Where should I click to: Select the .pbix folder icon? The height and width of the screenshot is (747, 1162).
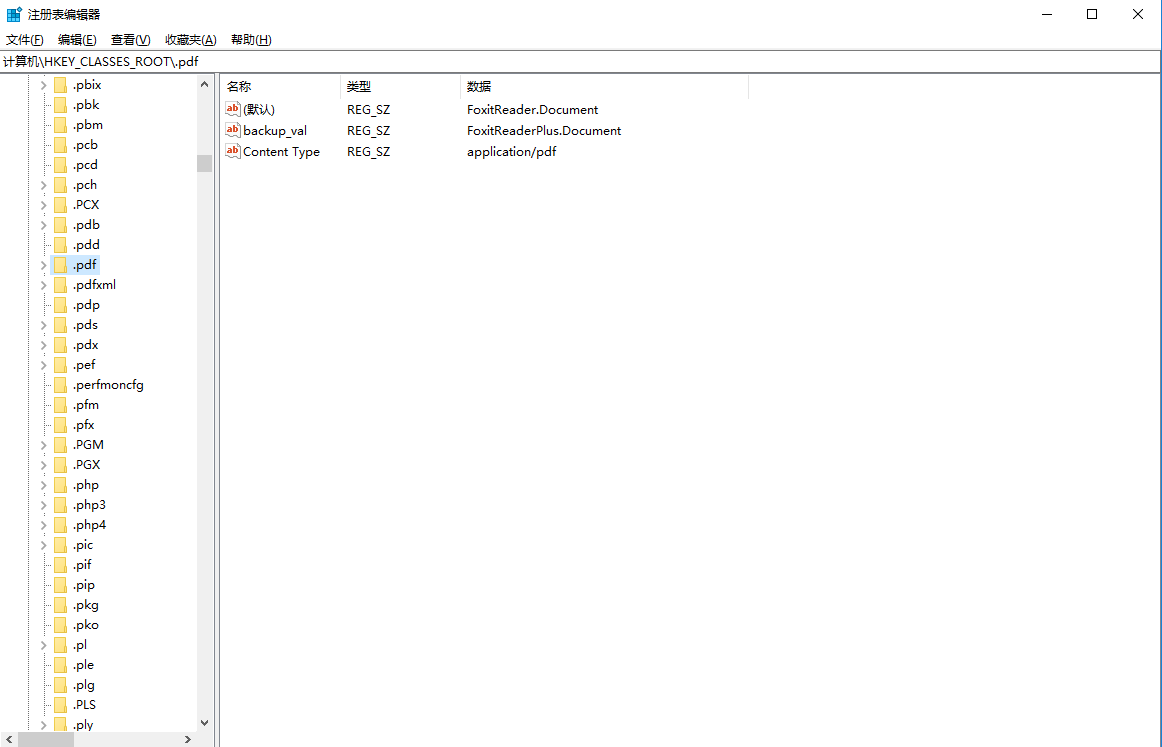pyautogui.click(x=62, y=84)
